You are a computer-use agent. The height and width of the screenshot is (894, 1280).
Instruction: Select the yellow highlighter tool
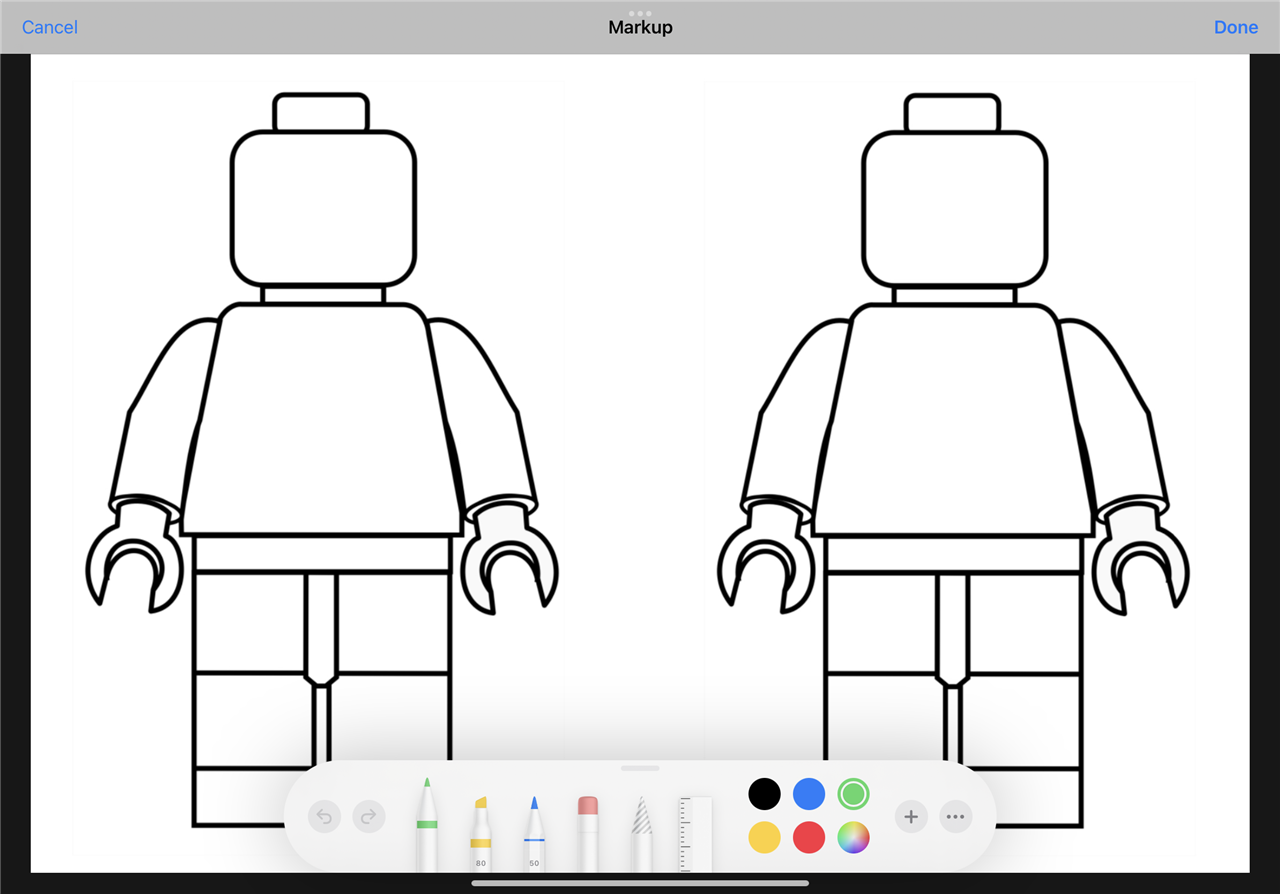480,833
